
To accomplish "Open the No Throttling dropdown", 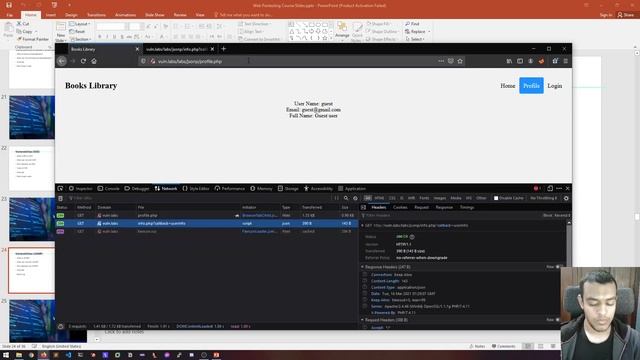I will 543,198.
